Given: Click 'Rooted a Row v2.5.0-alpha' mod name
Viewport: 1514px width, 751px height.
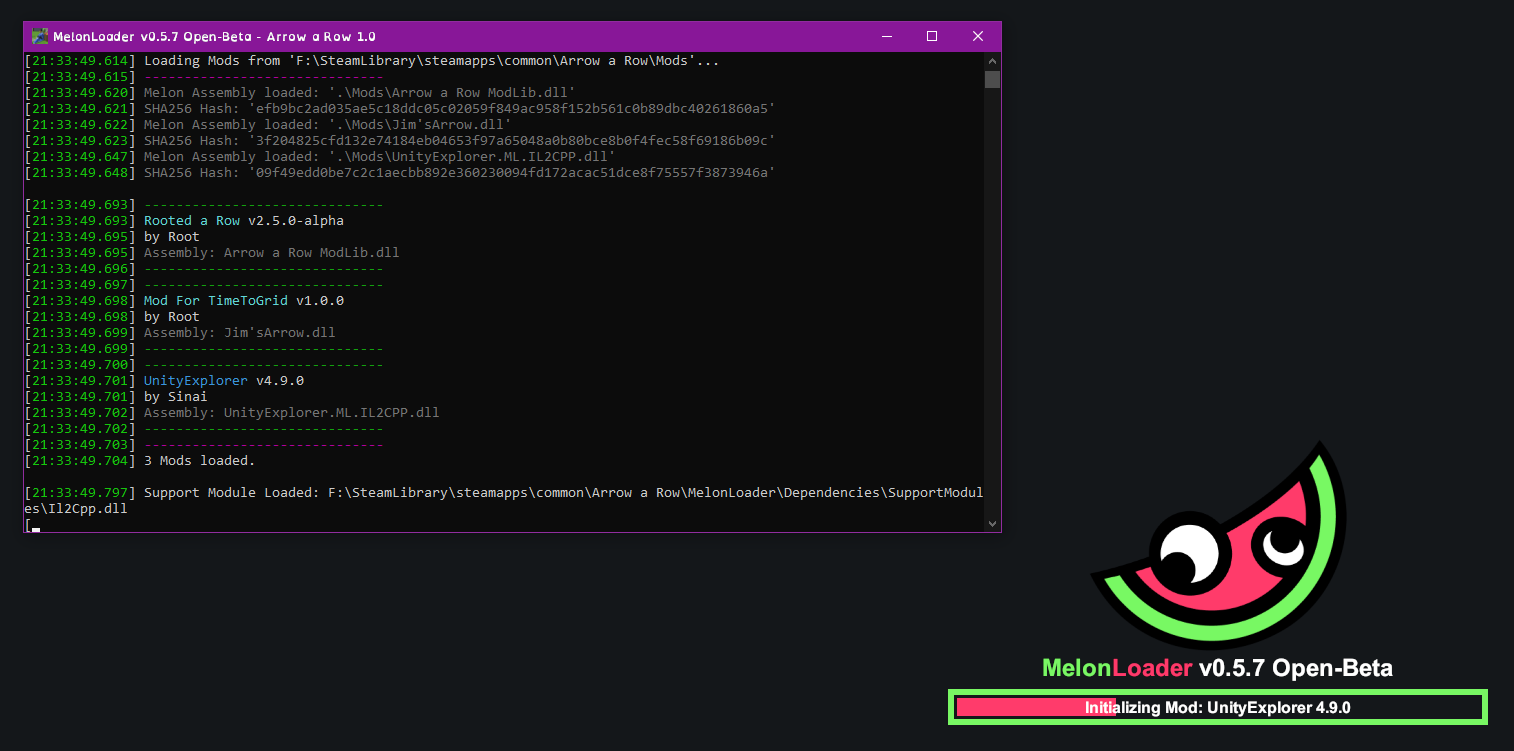Looking at the screenshot, I should coord(244,221).
